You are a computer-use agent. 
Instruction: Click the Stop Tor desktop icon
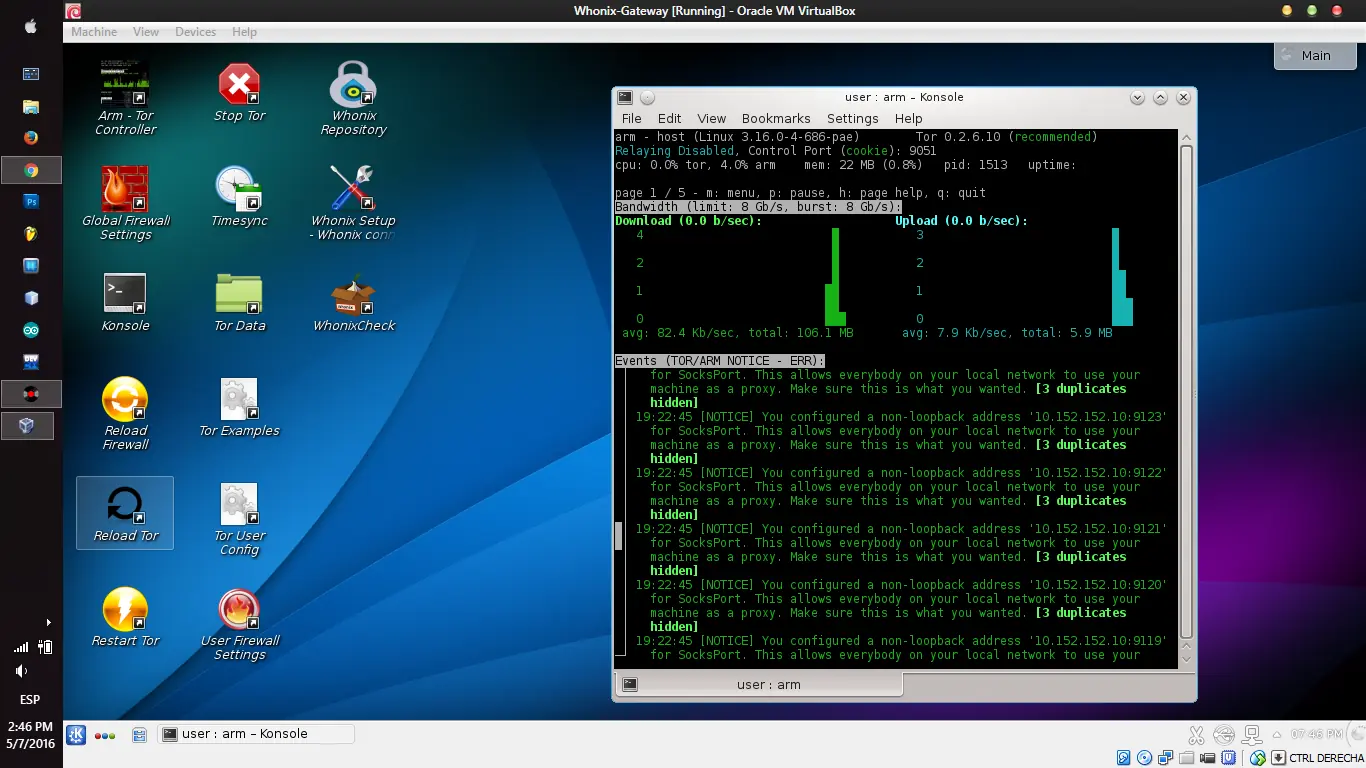pyautogui.click(x=239, y=92)
